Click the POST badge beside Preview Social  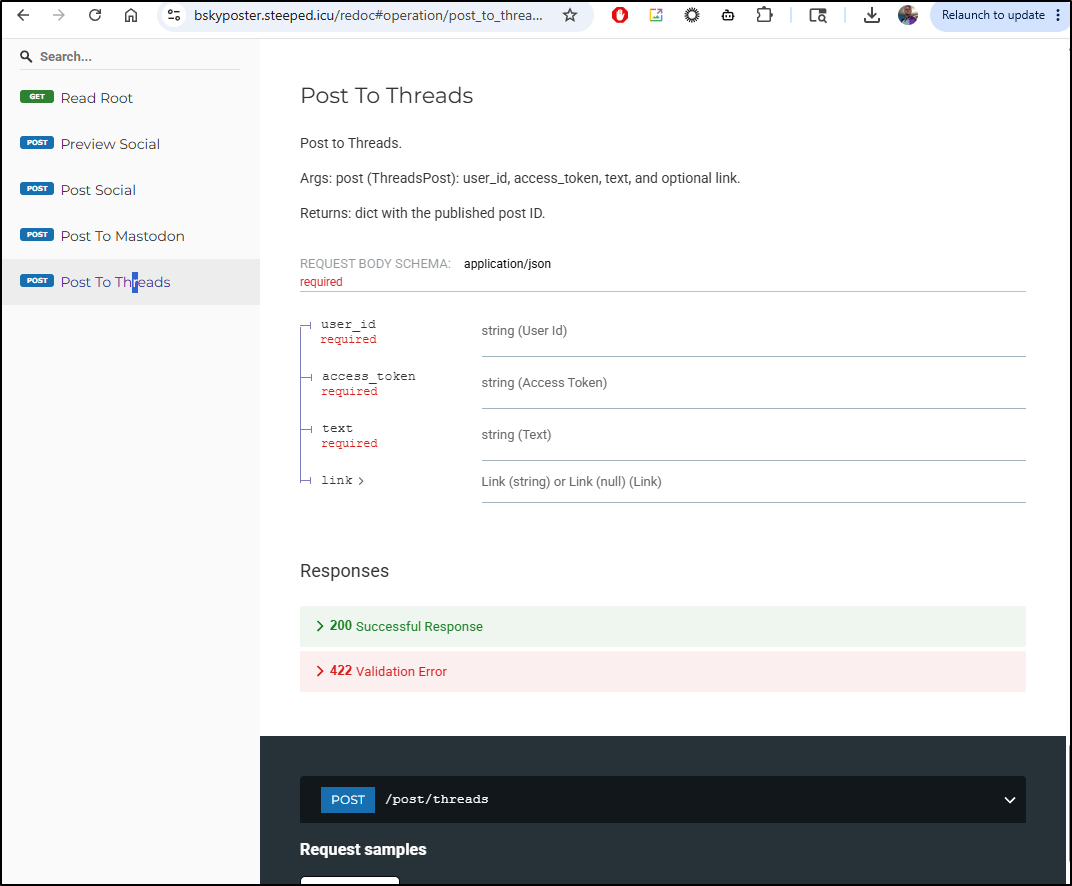tap(37, 142)
